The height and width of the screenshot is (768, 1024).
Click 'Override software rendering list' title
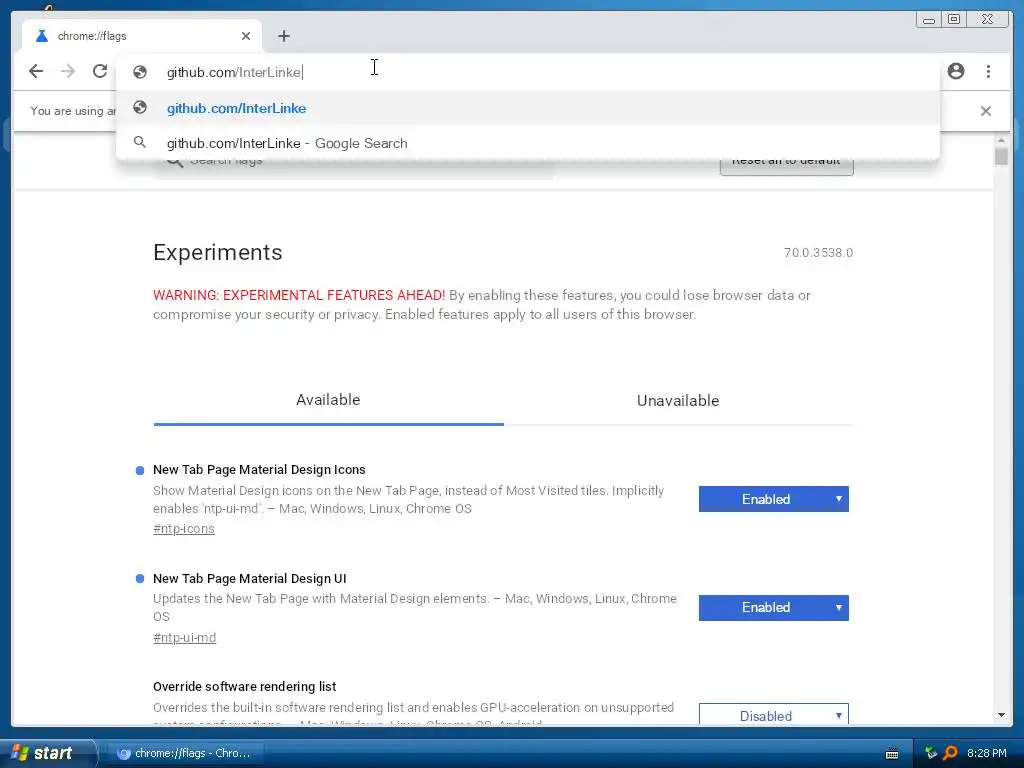click(x=244, y=686)
